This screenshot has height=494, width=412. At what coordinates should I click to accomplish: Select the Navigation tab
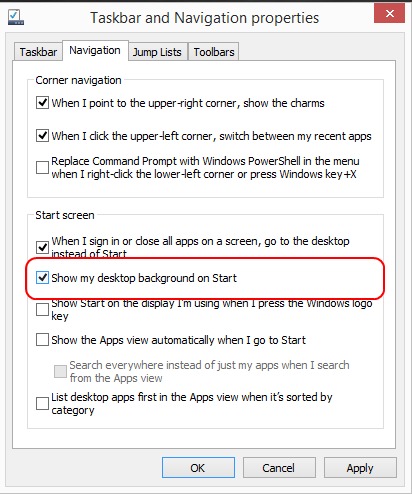(x=95, y=50)
